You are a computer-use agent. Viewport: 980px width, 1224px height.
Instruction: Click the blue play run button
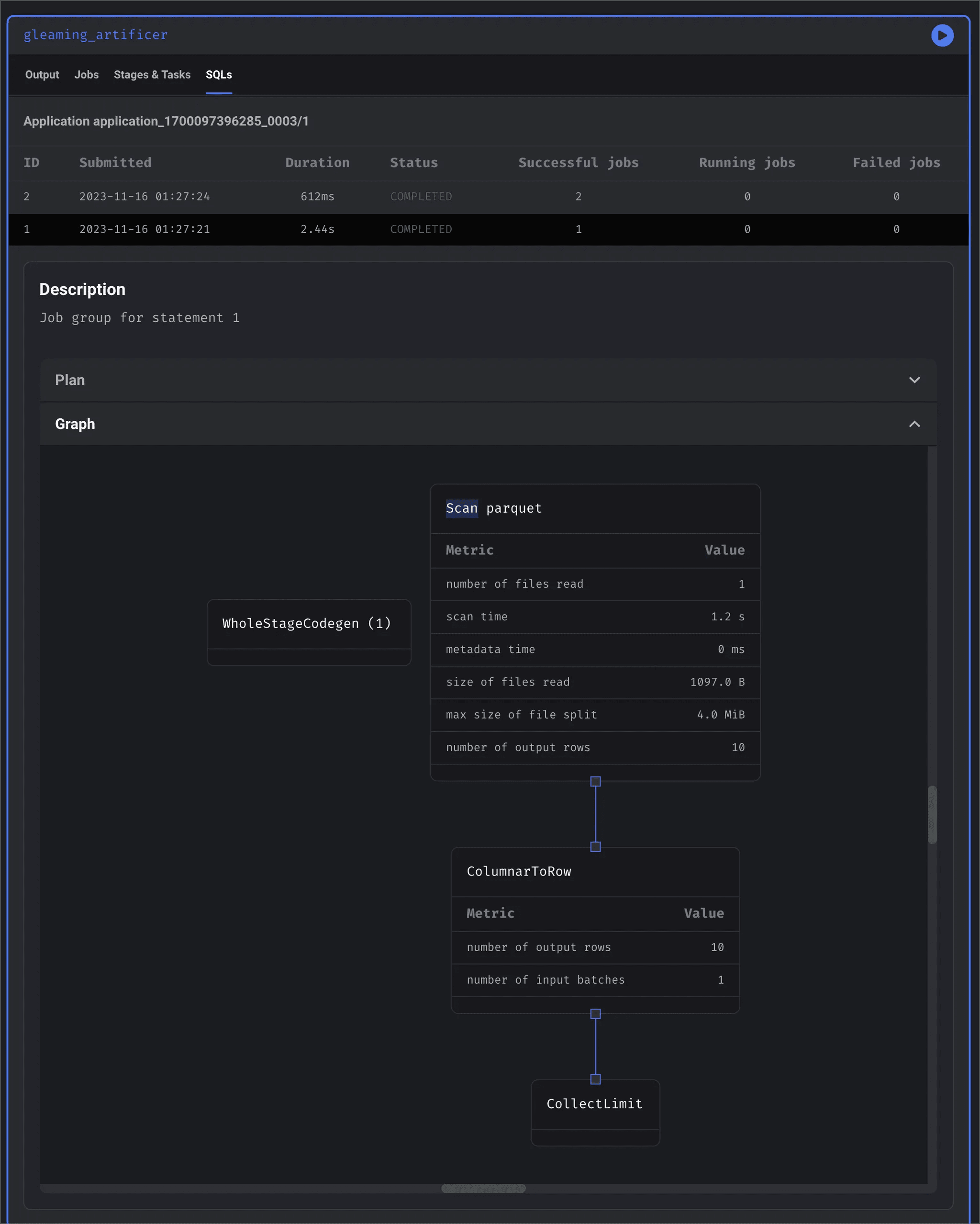click(x=942, y=35)
